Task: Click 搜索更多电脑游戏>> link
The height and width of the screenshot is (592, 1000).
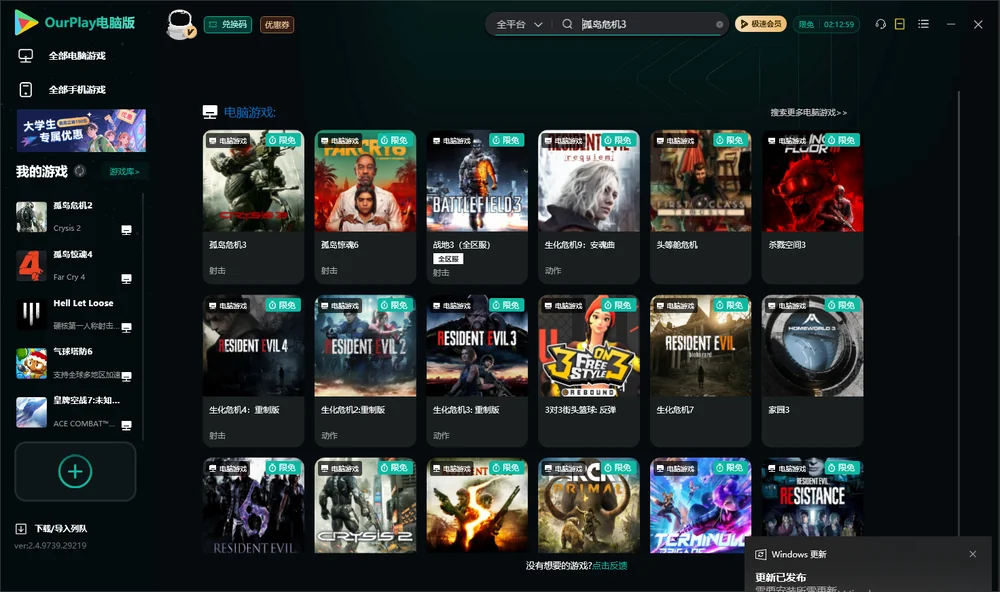Action: tap(808, 112)
